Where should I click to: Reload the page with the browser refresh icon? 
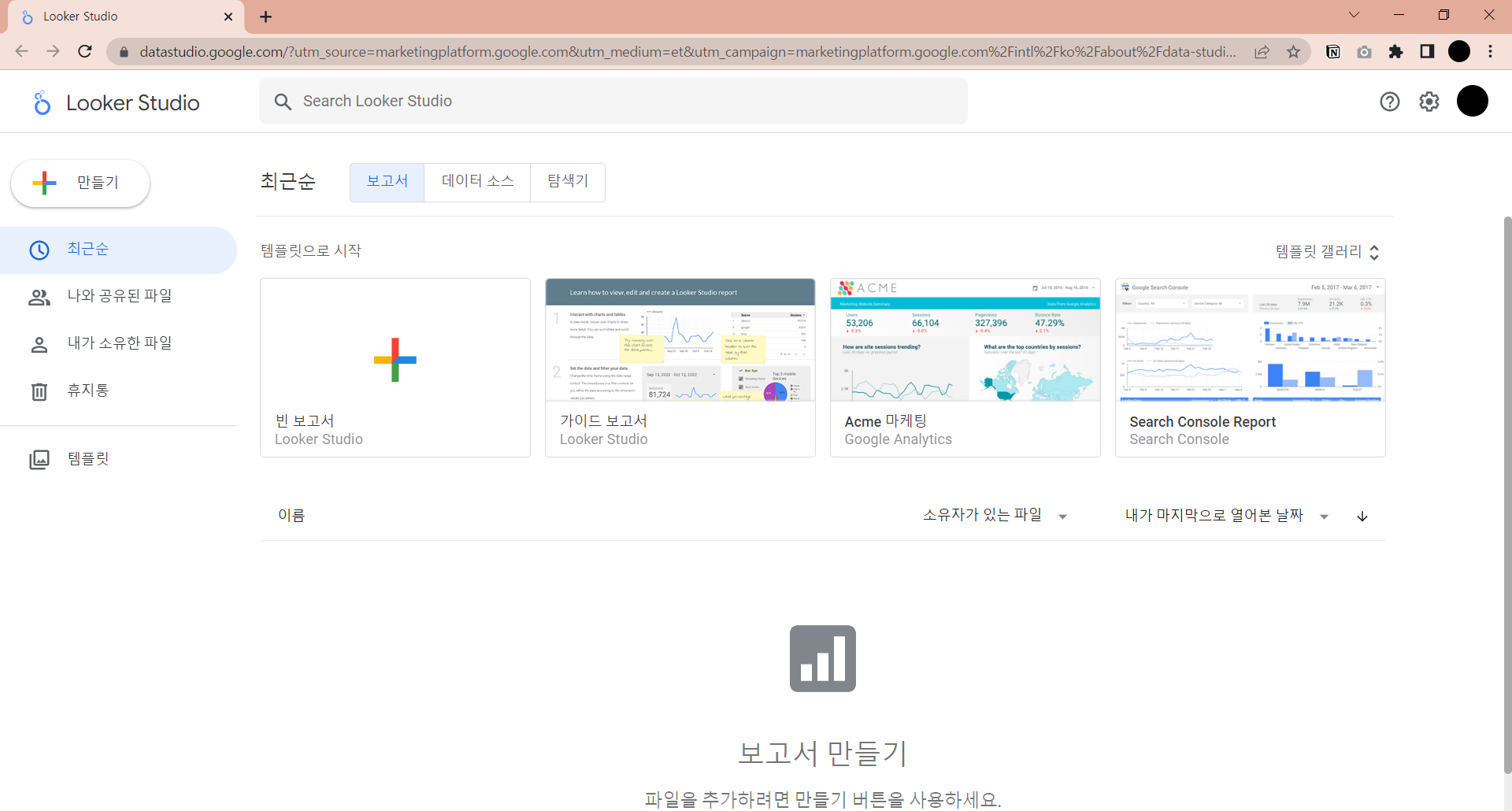85,51
